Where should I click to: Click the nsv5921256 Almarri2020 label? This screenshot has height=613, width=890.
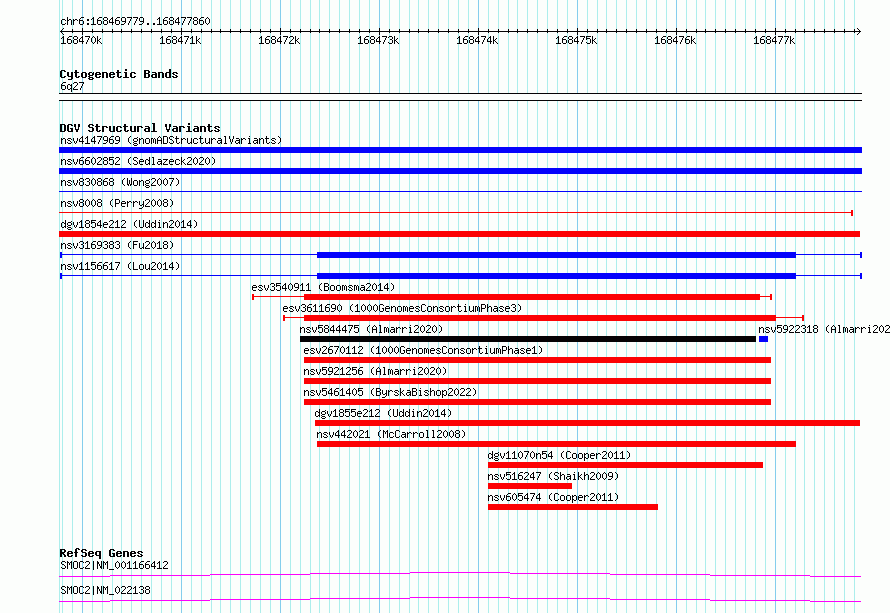click(x=375, y=371)
